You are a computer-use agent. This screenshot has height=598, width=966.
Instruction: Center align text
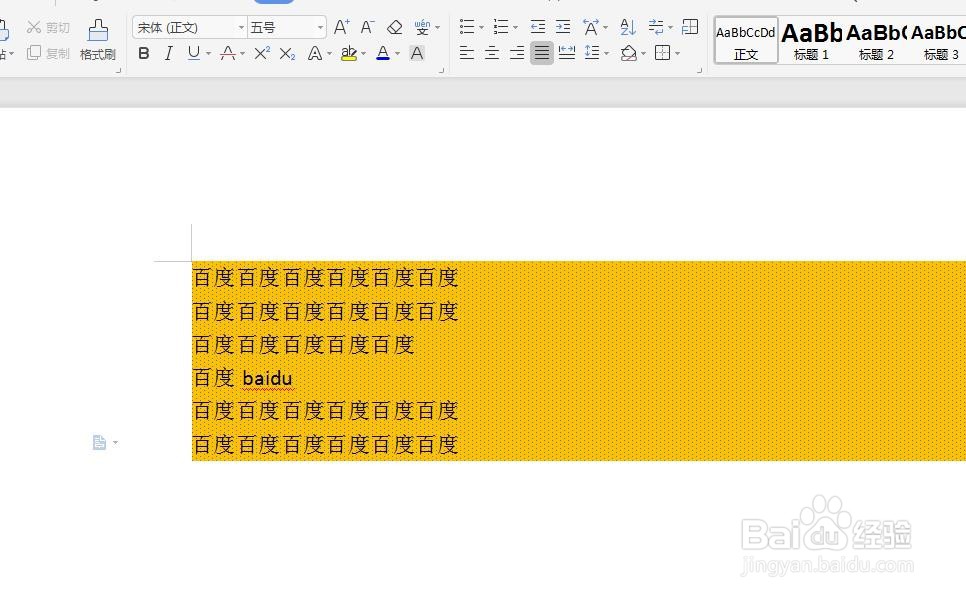(x=492, y=53)
